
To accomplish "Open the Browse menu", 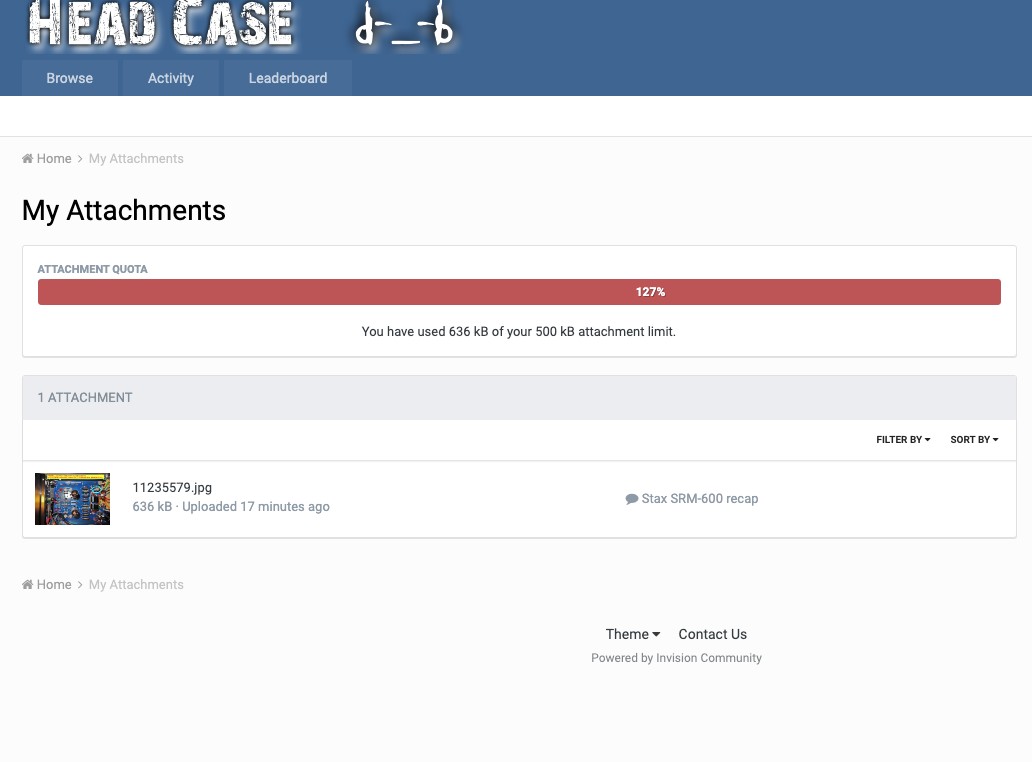I will click(69, 78).
